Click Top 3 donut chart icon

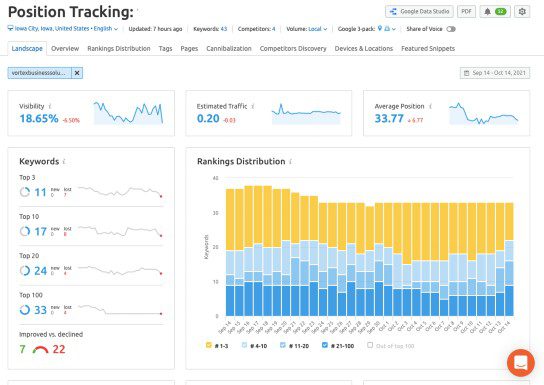pyautogui.click(x=25, y=192)
